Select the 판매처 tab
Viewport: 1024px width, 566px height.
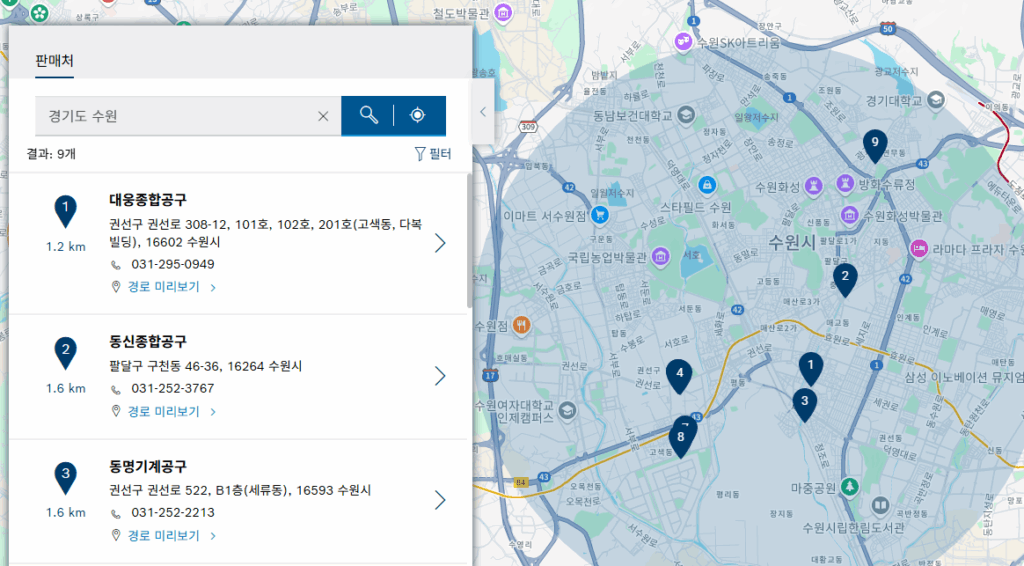click(x=54, y=61)
